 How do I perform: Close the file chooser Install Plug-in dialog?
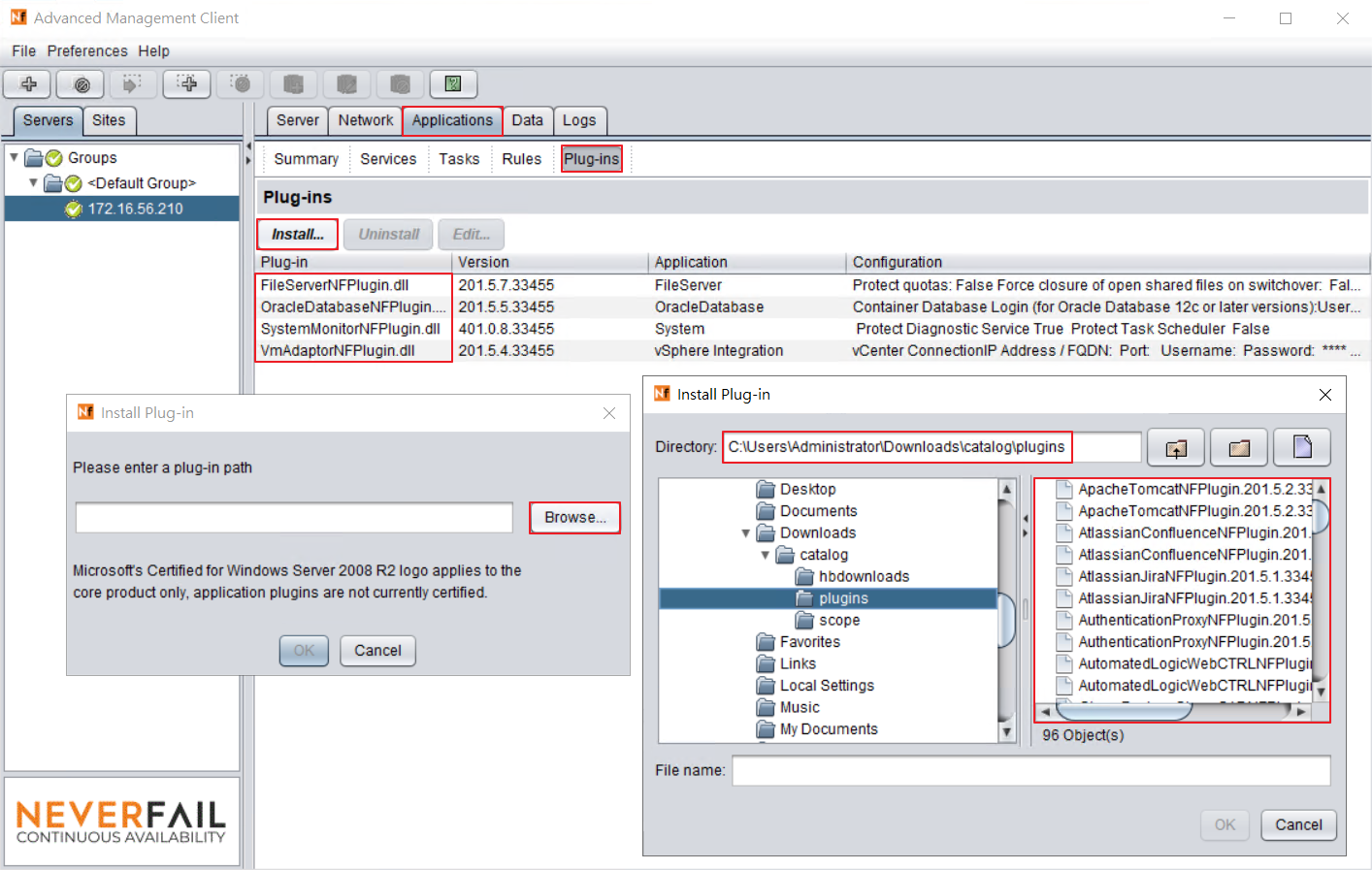pyautogui.click(x=1325, y=395)
